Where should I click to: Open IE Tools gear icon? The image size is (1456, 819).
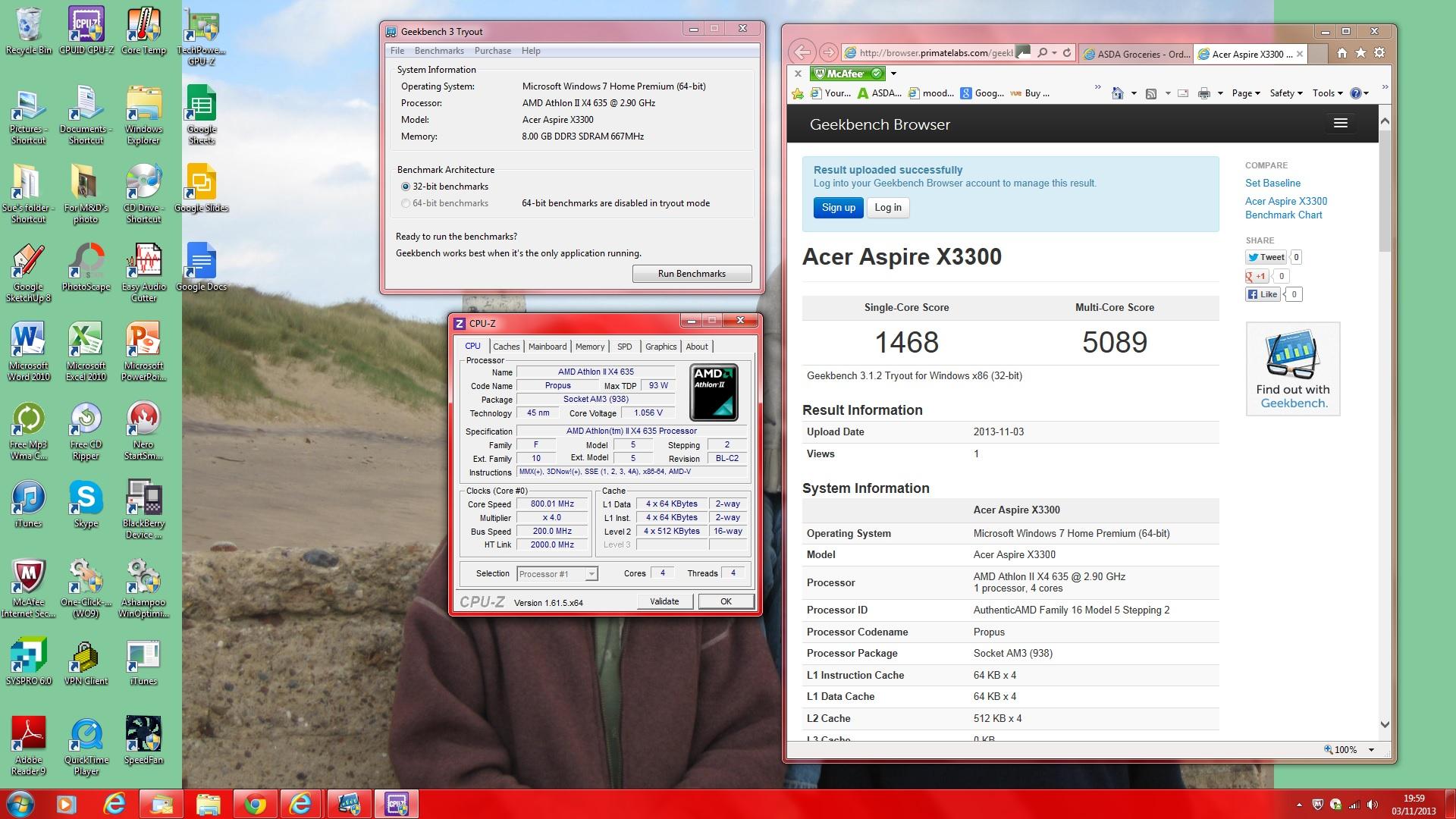pos(1379,53)
